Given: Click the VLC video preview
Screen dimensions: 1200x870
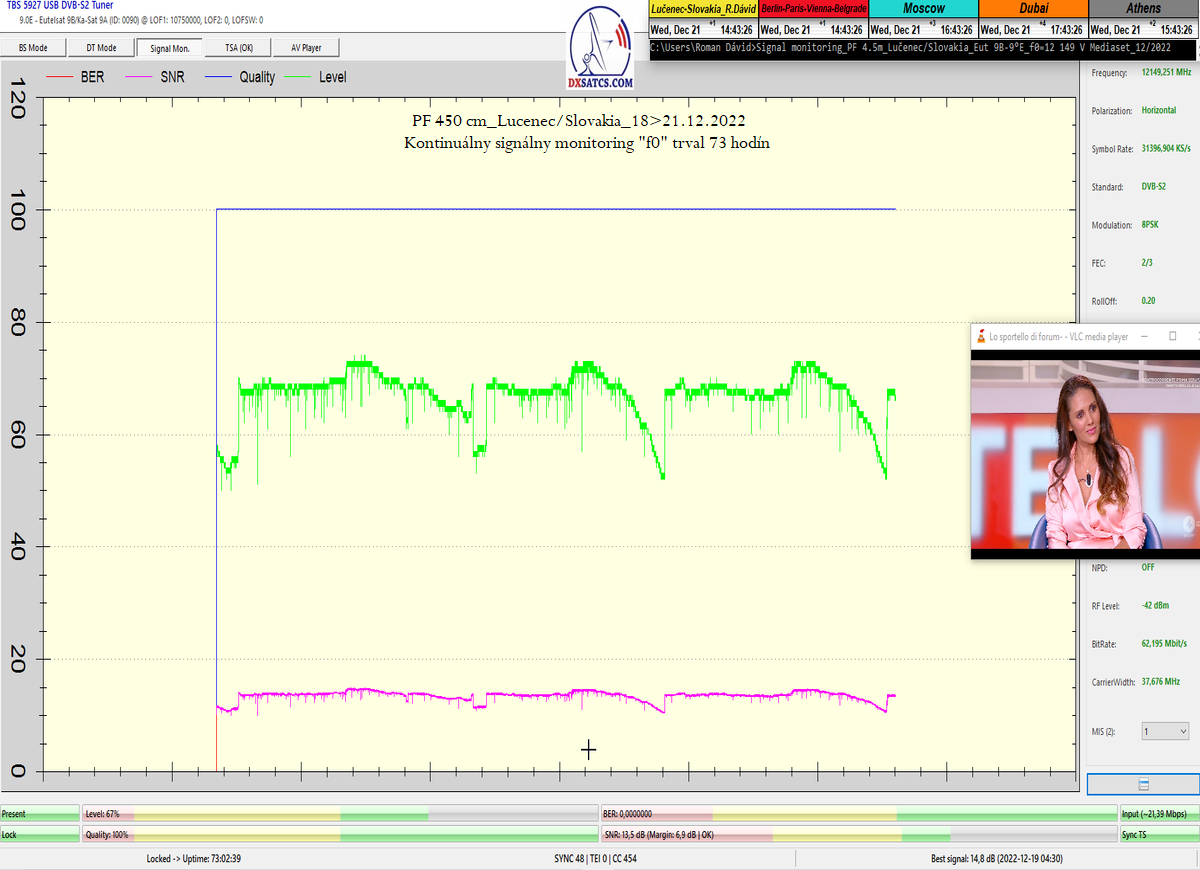Looking at the screenshot, I should [x=1085, y=455].
